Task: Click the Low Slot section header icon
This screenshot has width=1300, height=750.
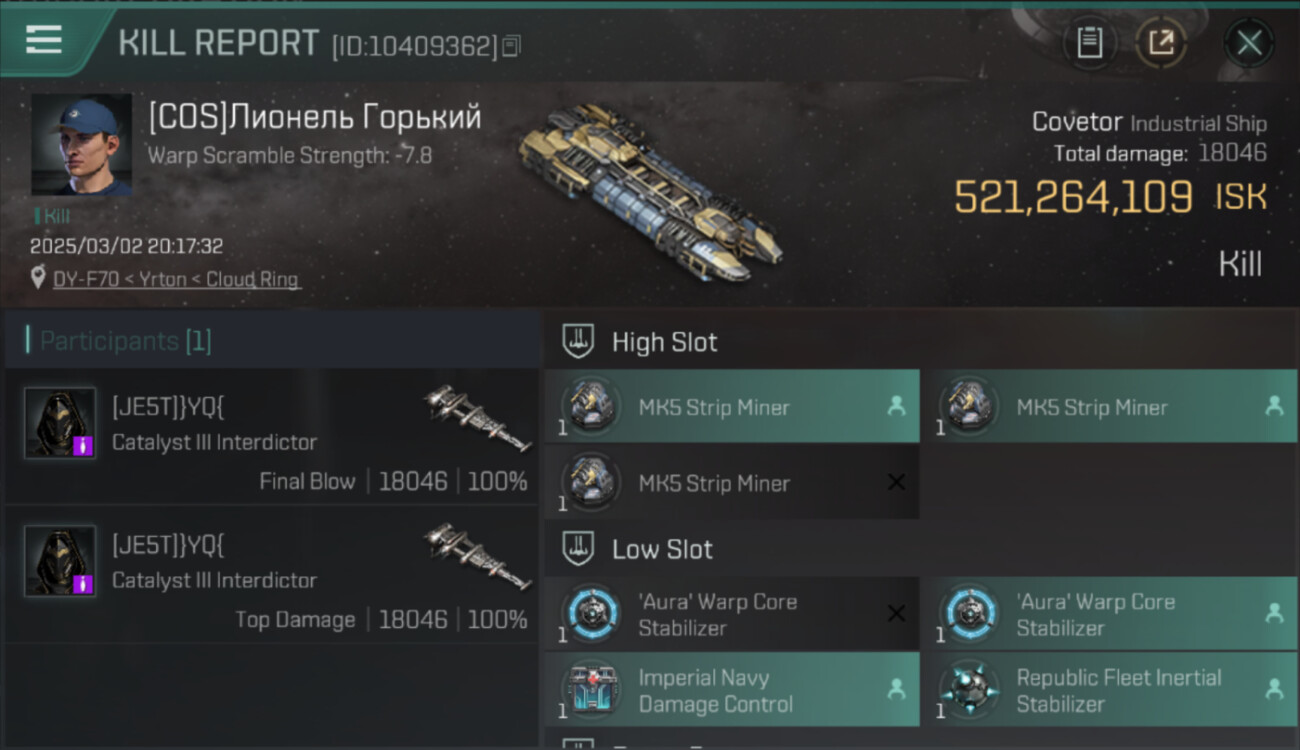Action: pyautogui.click(x=578, y=549)
